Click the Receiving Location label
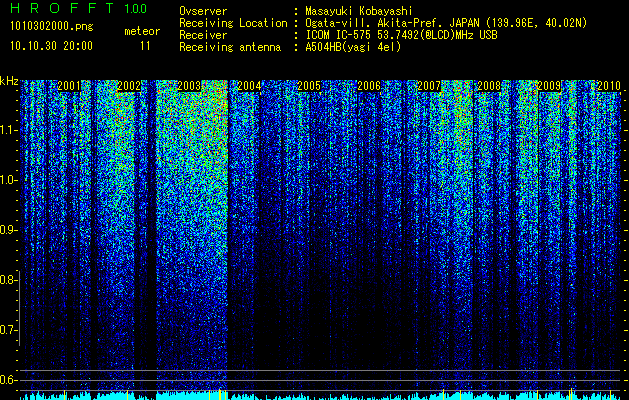This screenshot has width=629, height=400. tap(233, 23)
